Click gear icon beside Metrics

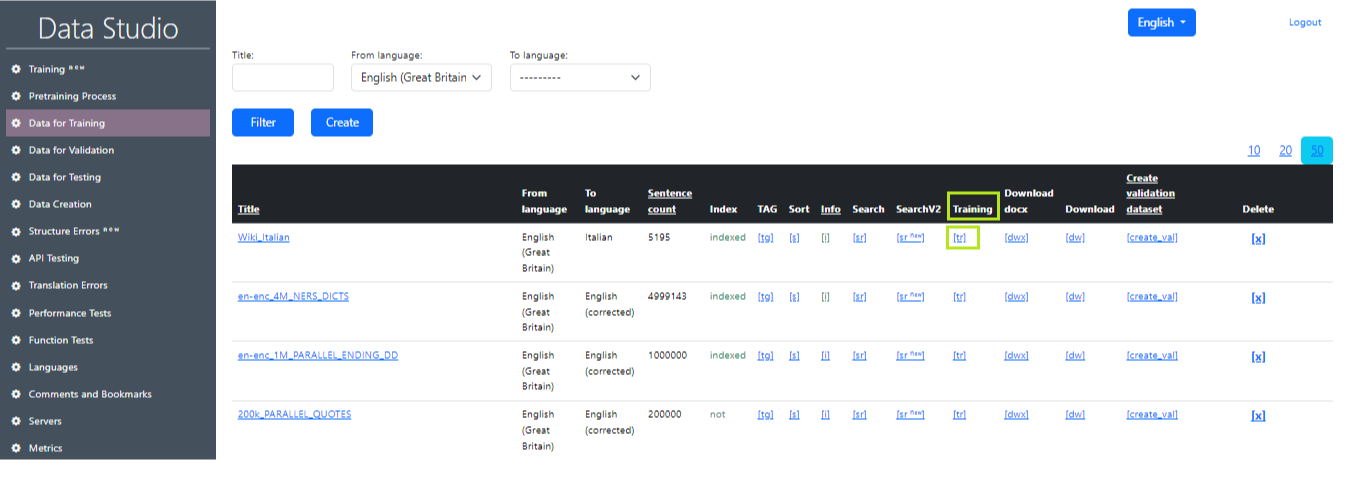(16, 448)
